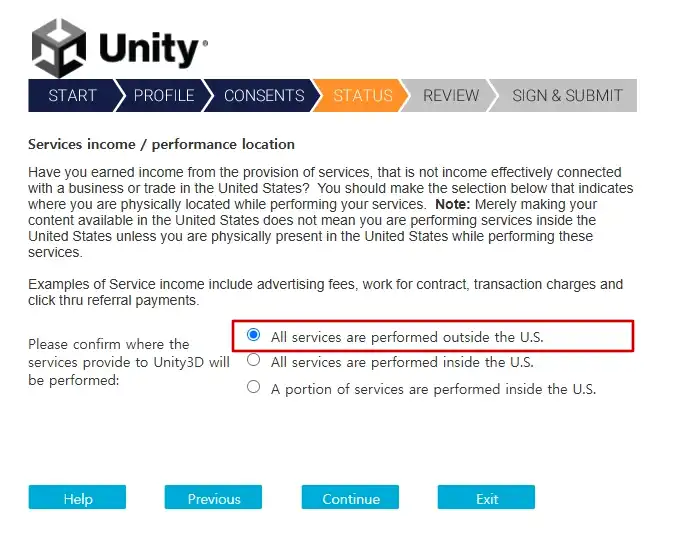Select the orange STATUS step
The height and width of the screenshot is (541, 680).
click(x=362, y=95)
